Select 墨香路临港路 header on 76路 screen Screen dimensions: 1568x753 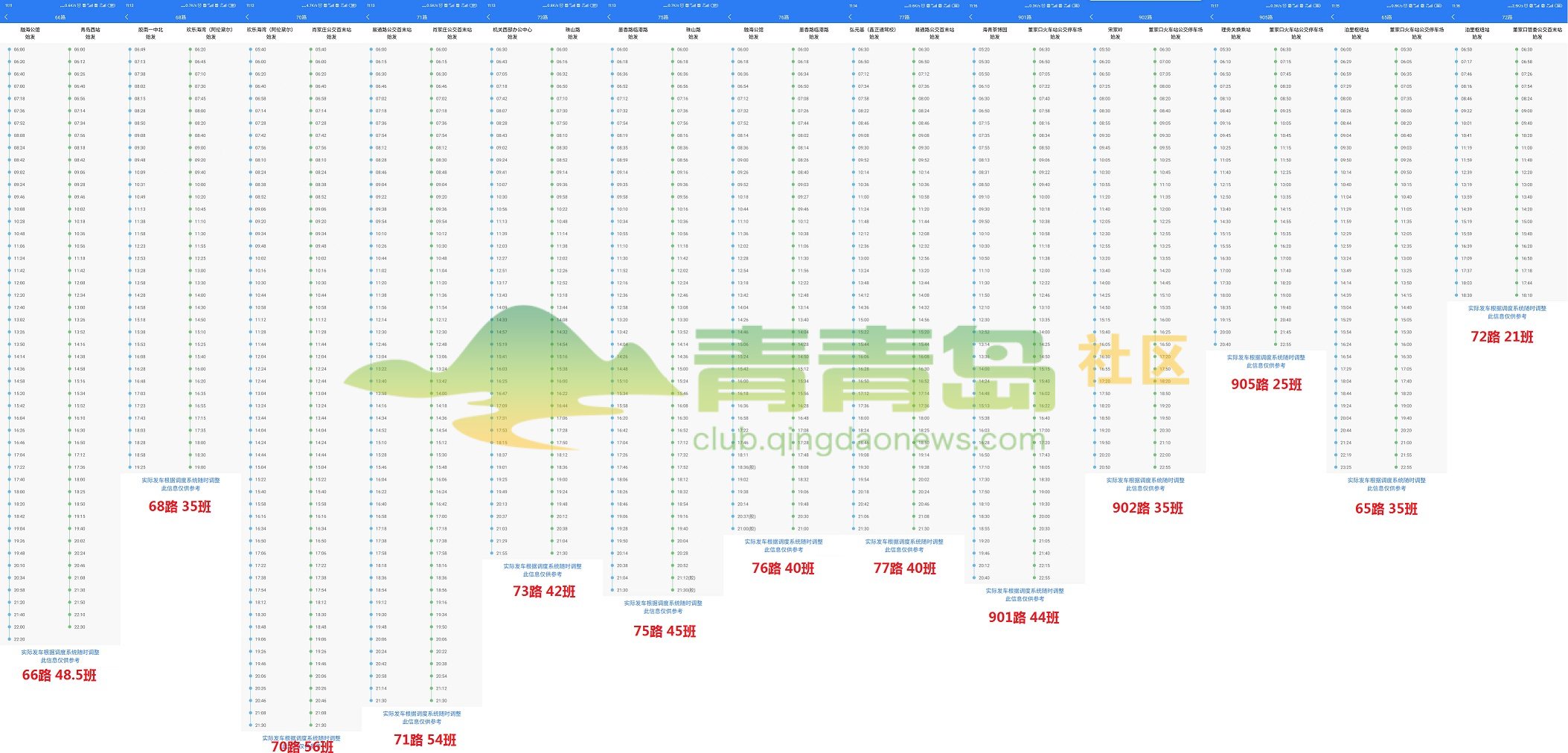(813, 33)
